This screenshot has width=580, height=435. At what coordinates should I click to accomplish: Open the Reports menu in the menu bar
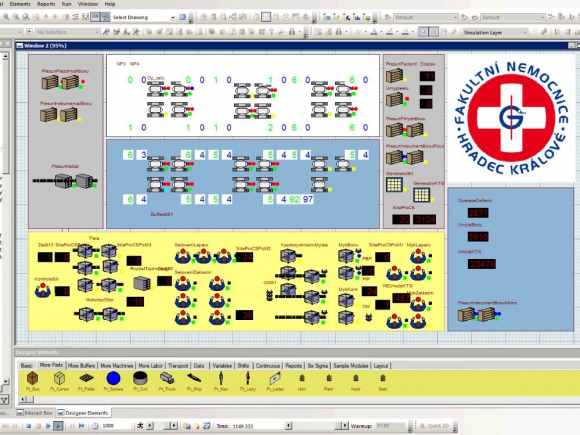46,4
